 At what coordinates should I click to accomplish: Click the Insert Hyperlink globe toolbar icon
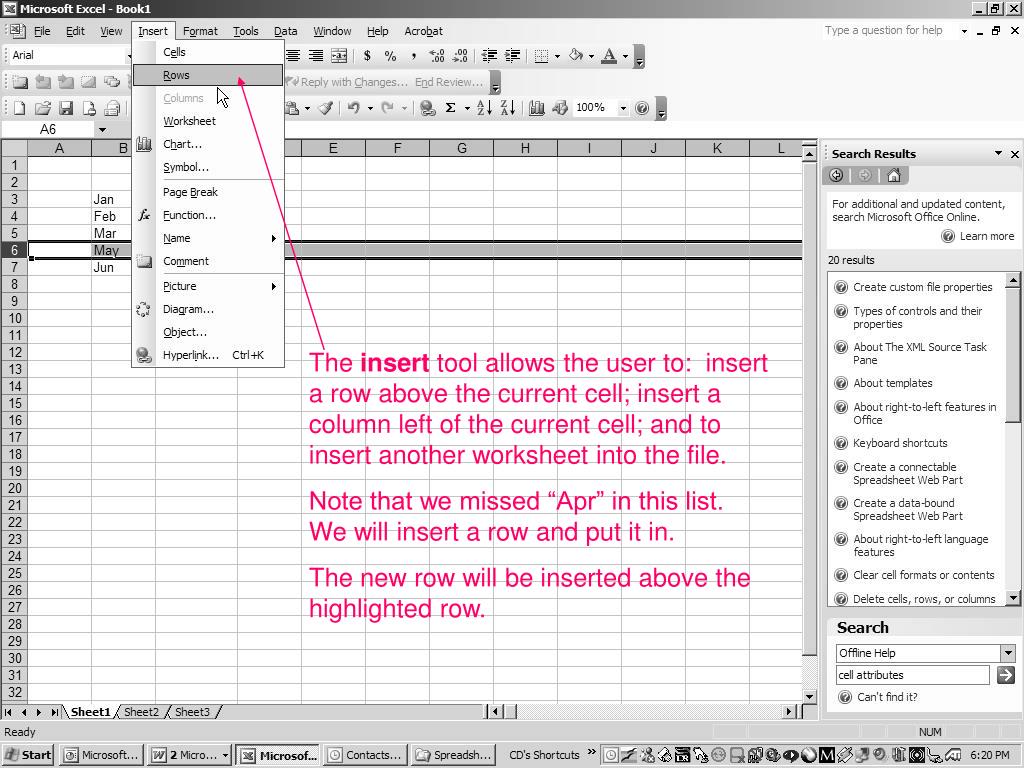[428, 108]
